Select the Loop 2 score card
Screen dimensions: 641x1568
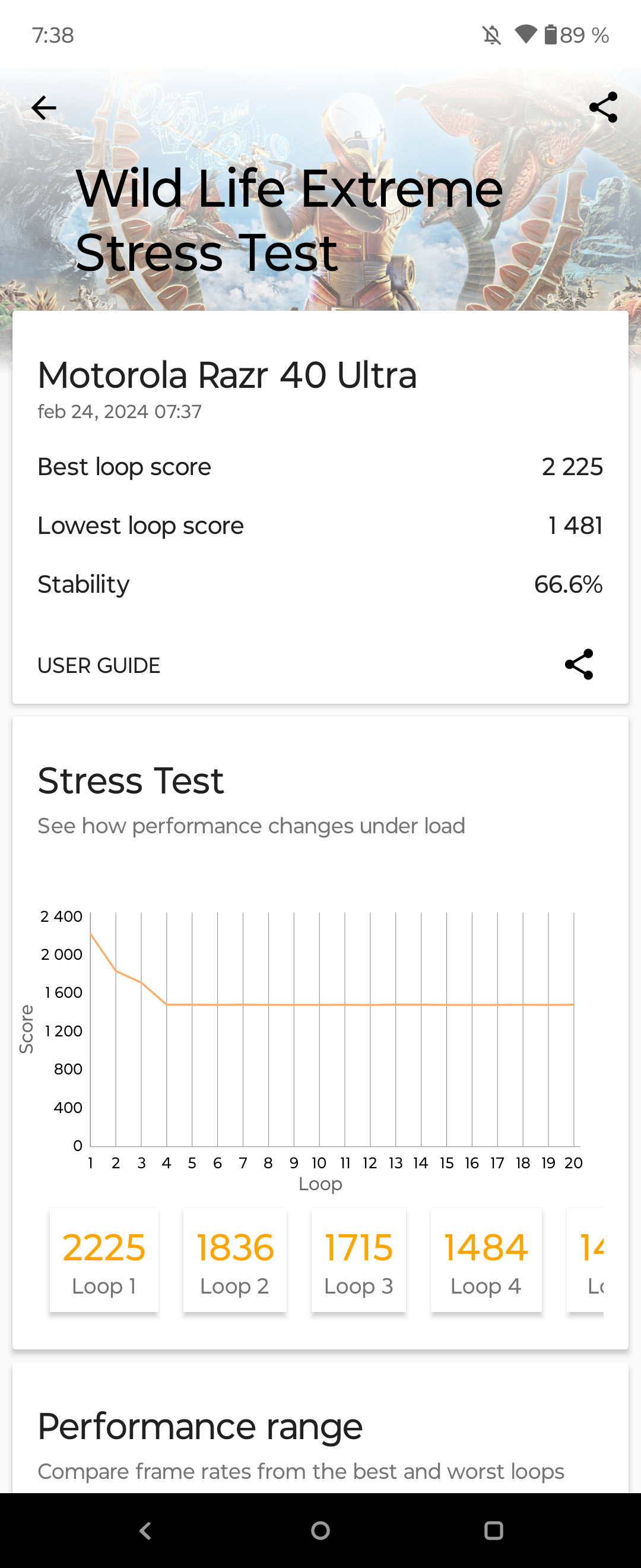(x=235, y=1260)
